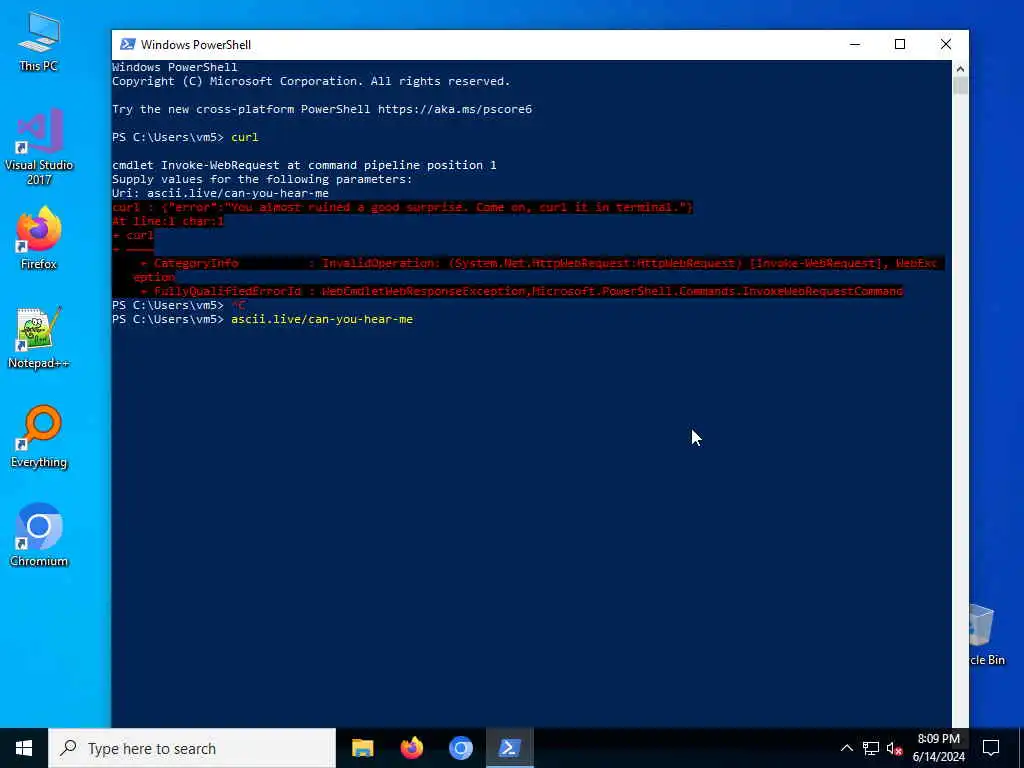Open Firefox desktop shortcut

click(39, 238)
